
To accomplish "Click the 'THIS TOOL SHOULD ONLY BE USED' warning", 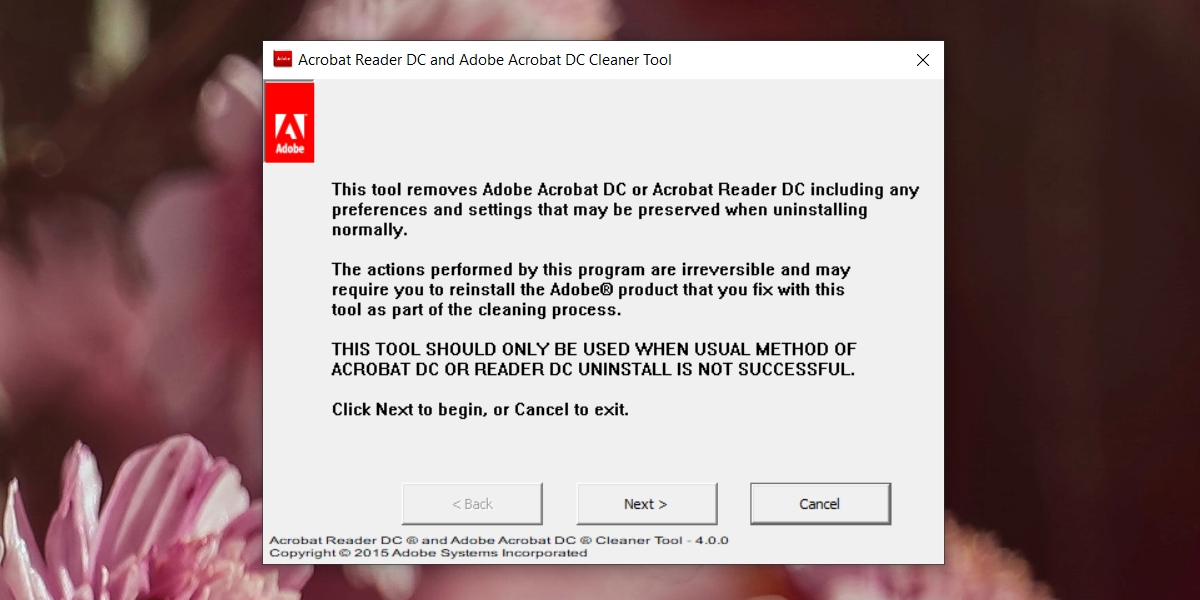I will (x=594, y=359).
